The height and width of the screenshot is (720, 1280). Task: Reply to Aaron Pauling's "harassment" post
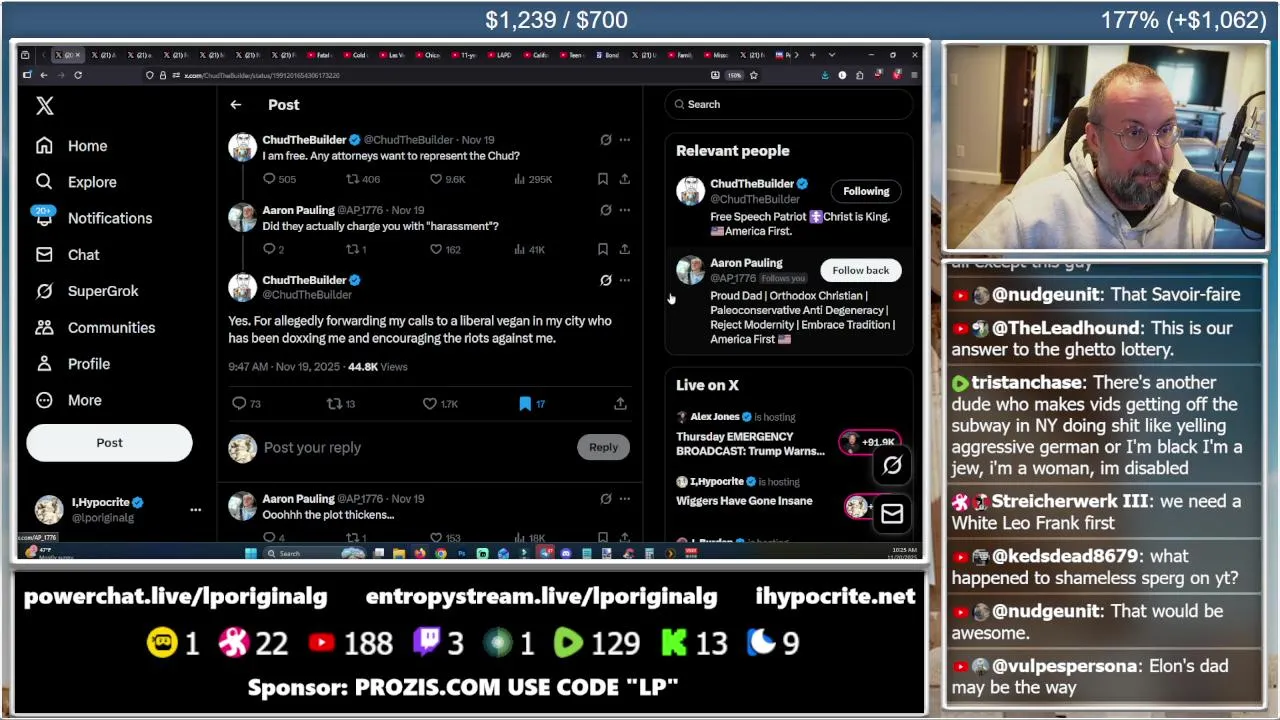tap(268, 249)
